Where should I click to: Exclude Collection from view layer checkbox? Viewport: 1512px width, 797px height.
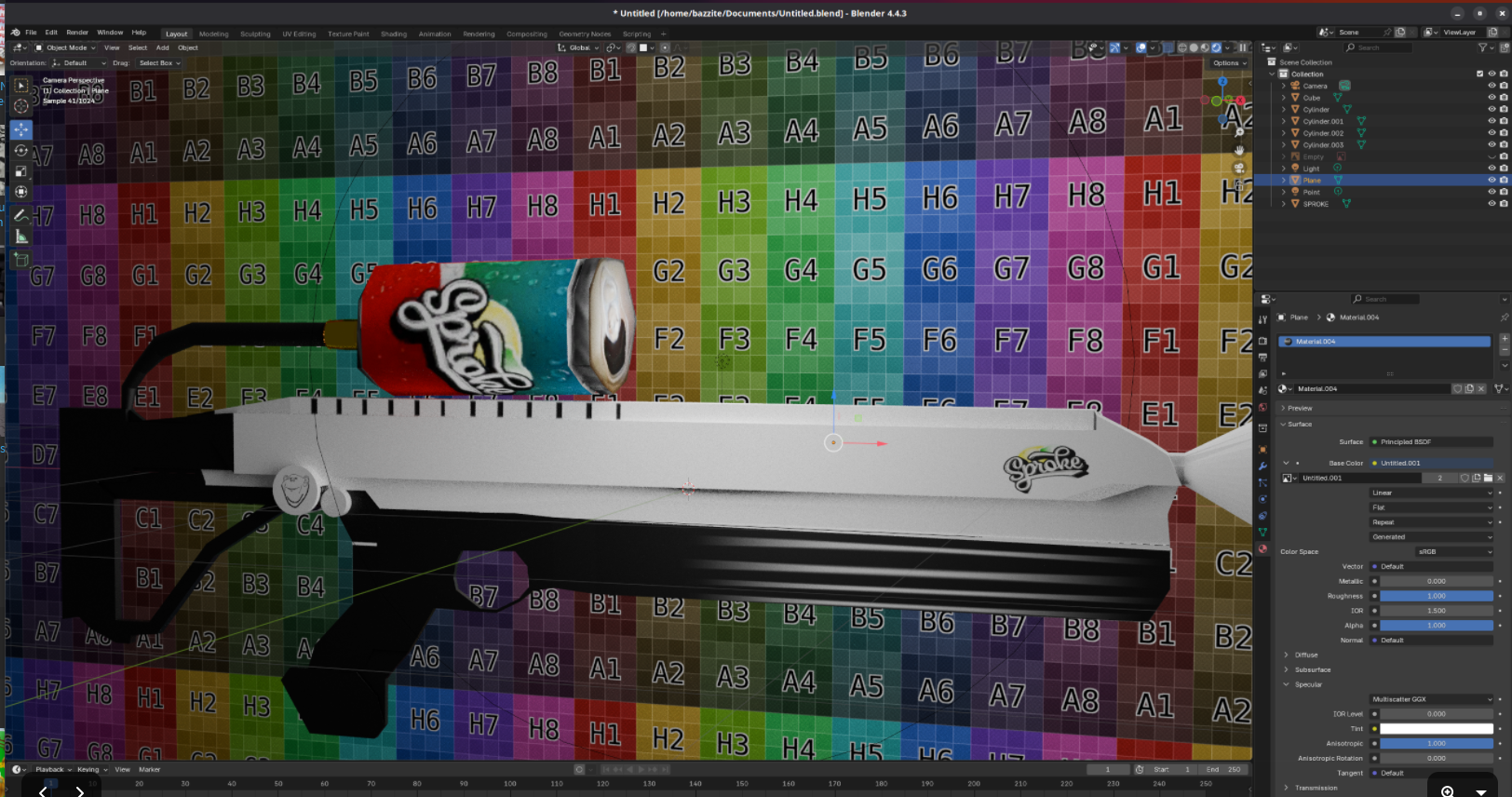1479,74
